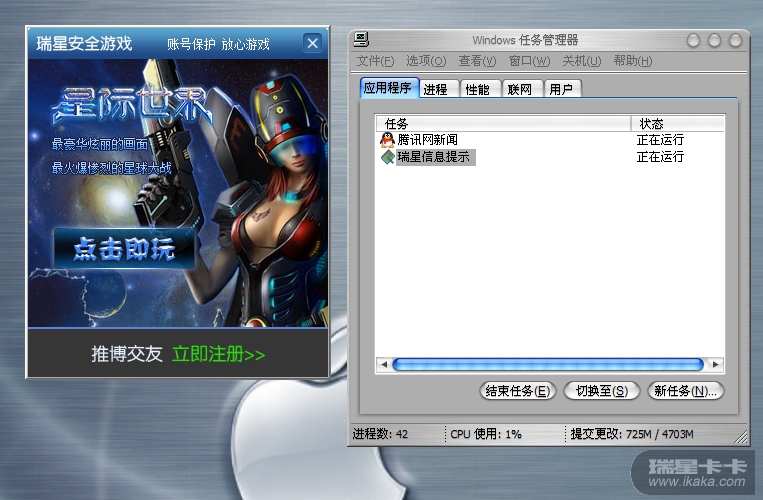Click the last round button on the Task Manager title bar
Screen dimensions: 763x500
[735, 40]
